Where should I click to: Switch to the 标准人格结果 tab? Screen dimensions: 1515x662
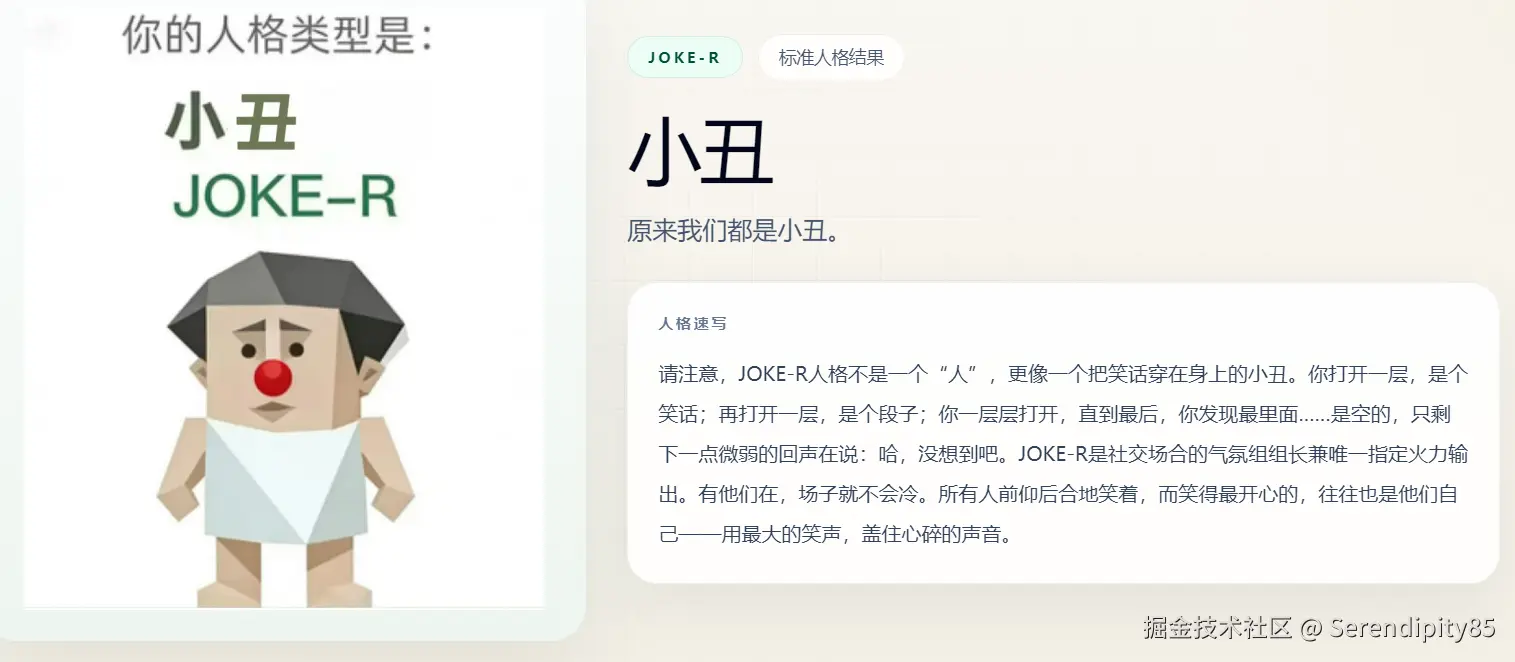click(x=830, y=57)
